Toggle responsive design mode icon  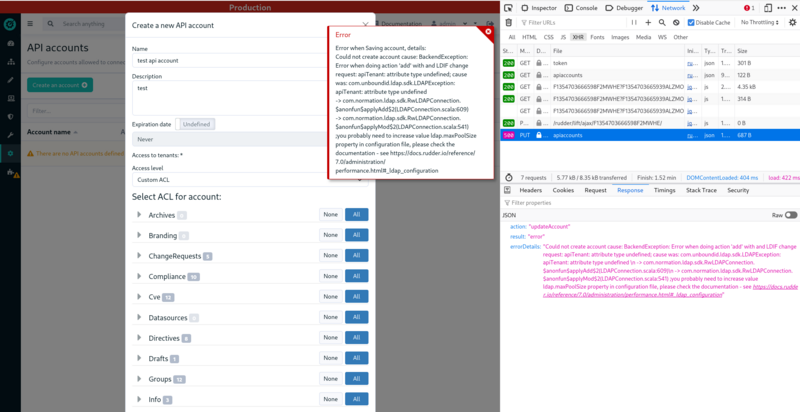pos(768,8)
